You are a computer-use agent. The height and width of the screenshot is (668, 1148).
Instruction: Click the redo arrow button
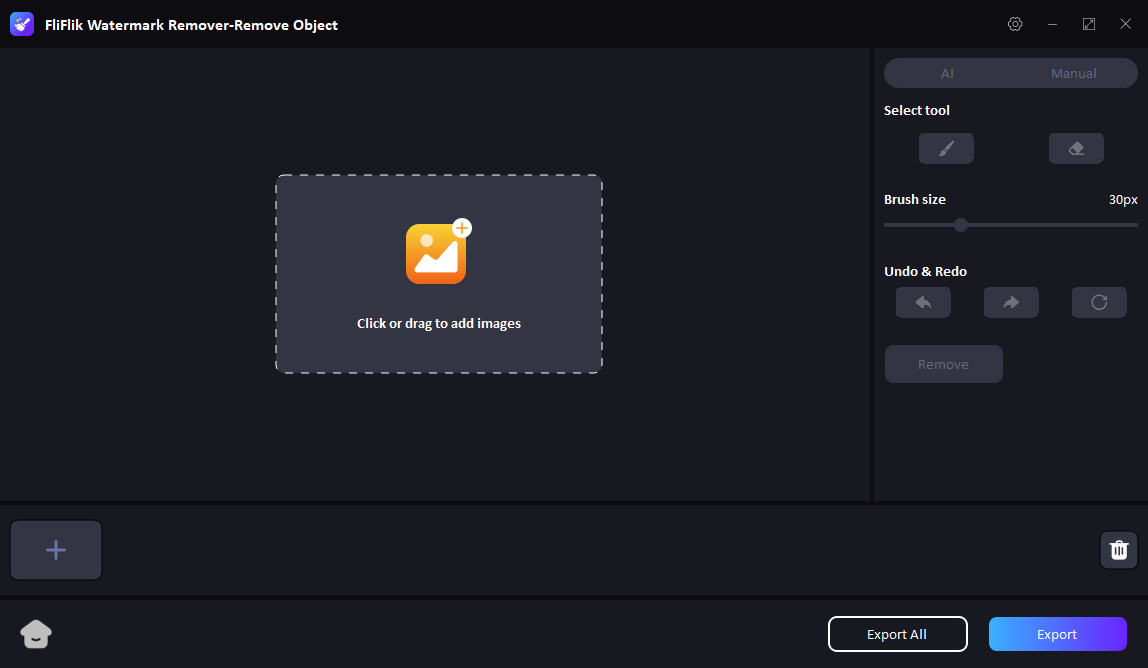(x=1011, y=303)
